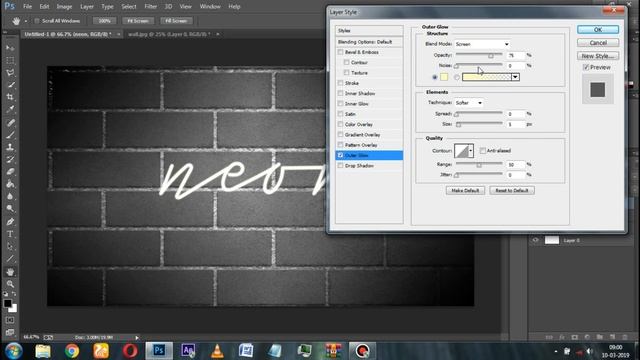Select the Paint Bucket tool
Screen dimensions: 640x360
[x=10, y=184]
